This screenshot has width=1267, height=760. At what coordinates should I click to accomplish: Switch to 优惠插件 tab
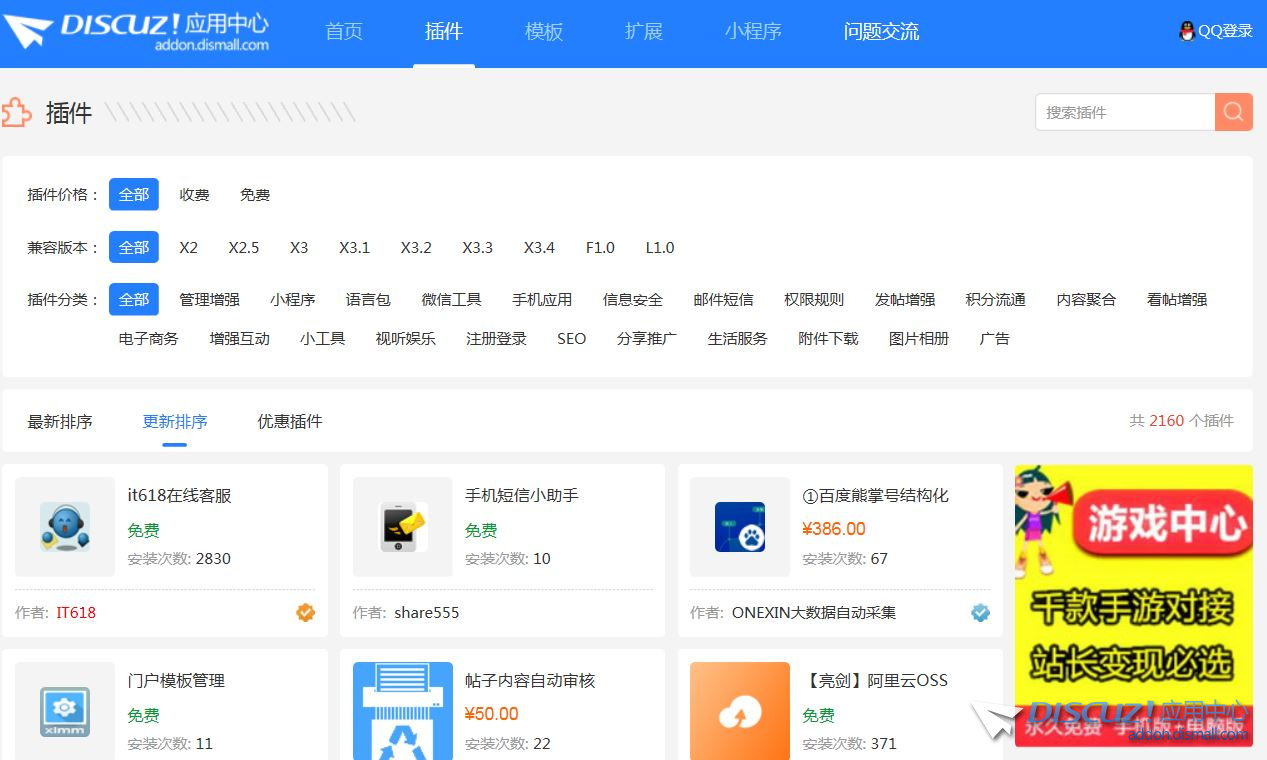(x=290, y=421)
